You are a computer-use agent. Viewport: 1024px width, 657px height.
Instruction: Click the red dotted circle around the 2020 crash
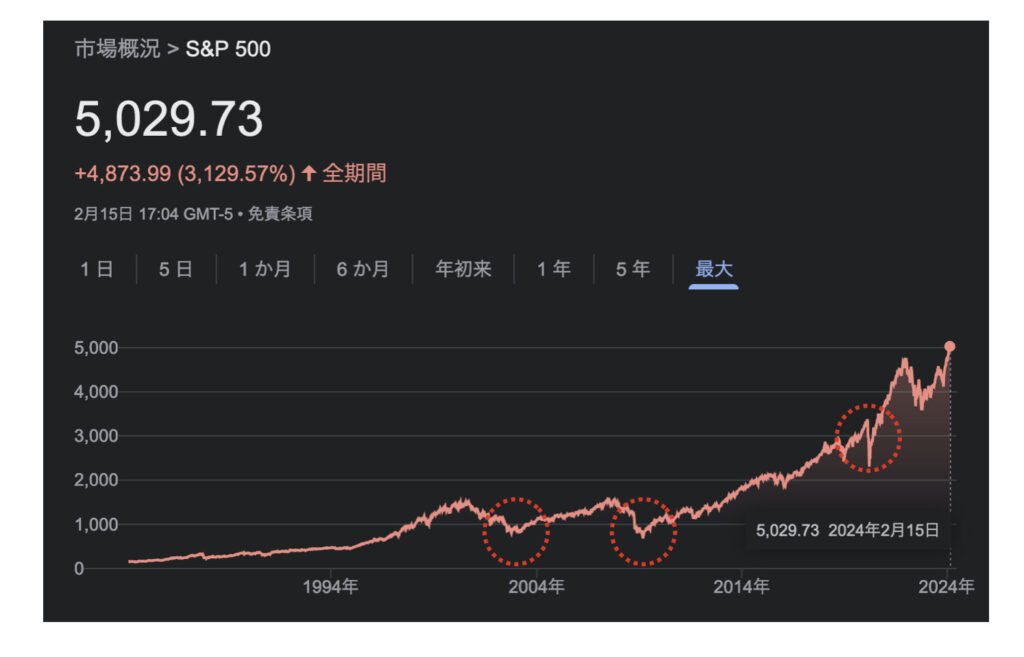pos(868,438)
